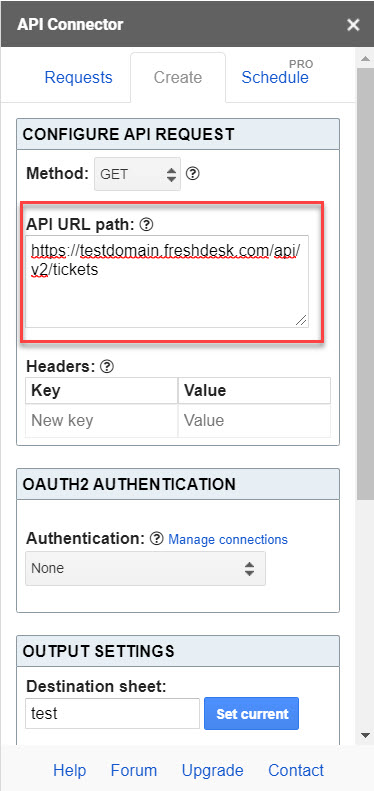Click the help icon next to Headers

coord(106,367)
